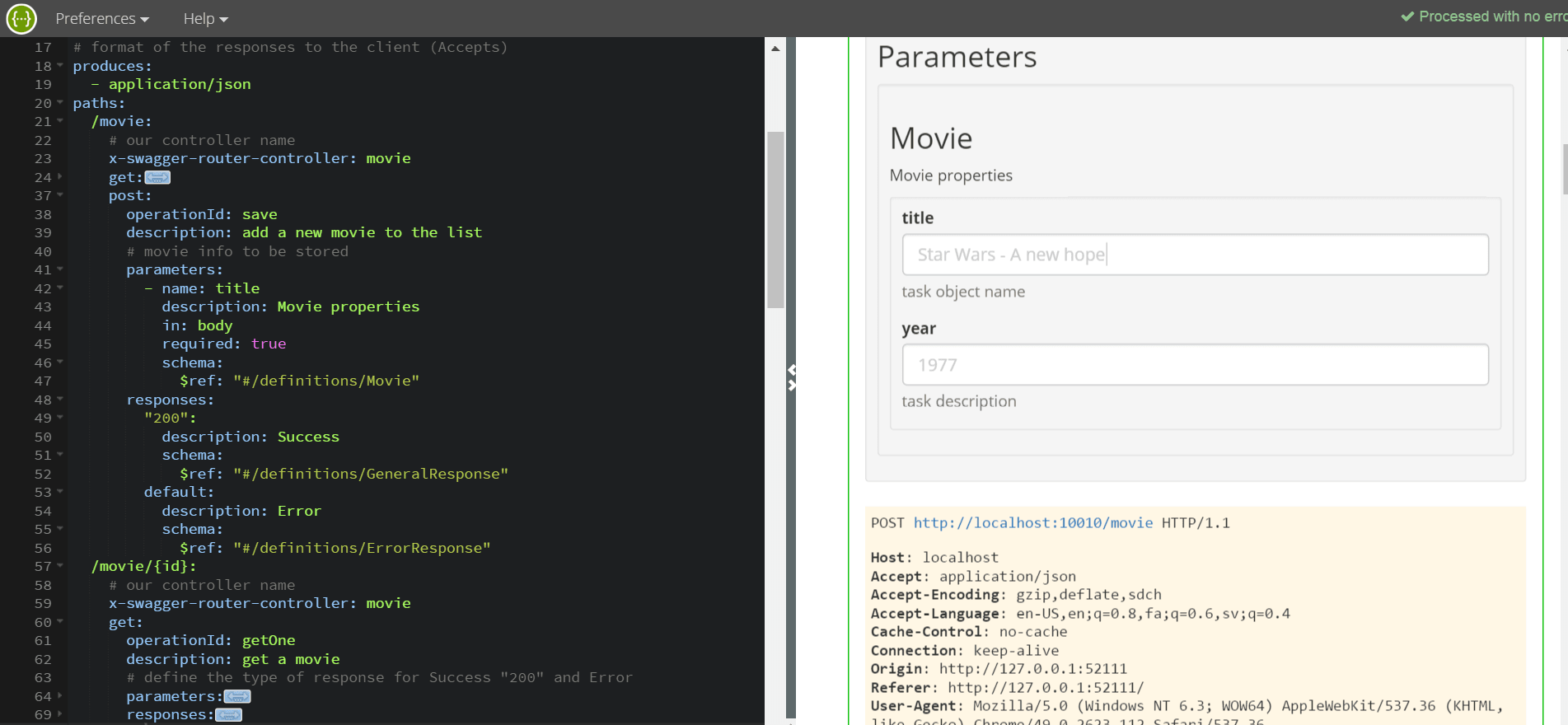Click the in: body line
The height and width of the screenshot is (725, 1568).
click(198, 325)
